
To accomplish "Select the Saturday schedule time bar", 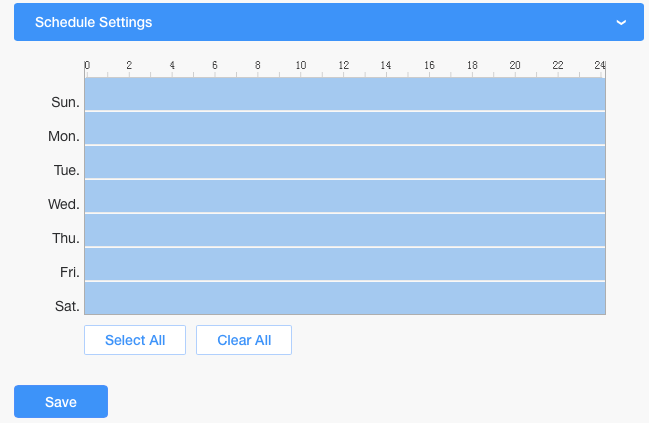I will (x=345, y=299).
